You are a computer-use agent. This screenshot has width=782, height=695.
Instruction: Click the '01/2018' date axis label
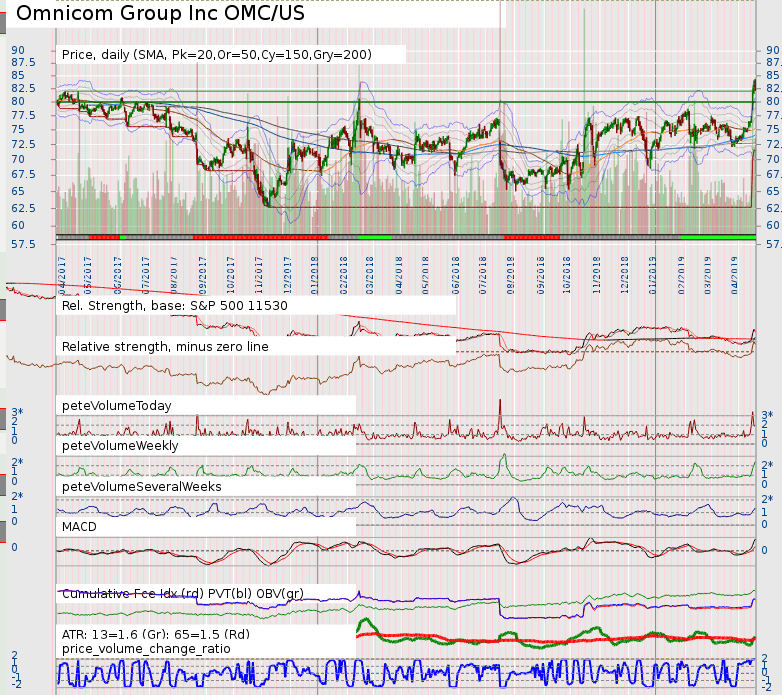(315, 275)
